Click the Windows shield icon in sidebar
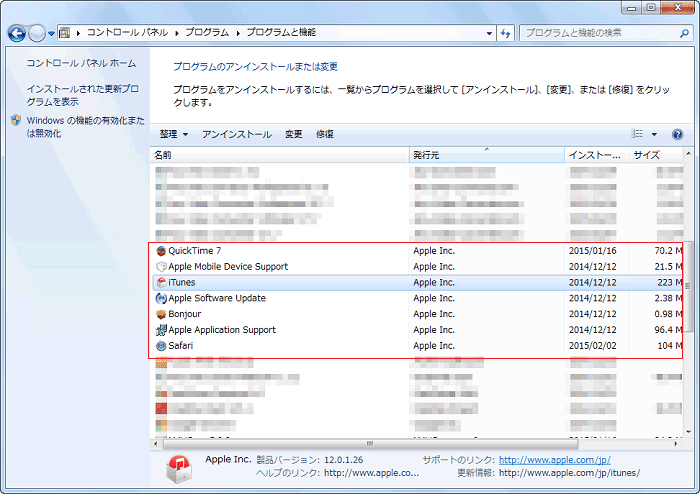This screenshot has height=494, width=700. [x=16, y=120]
